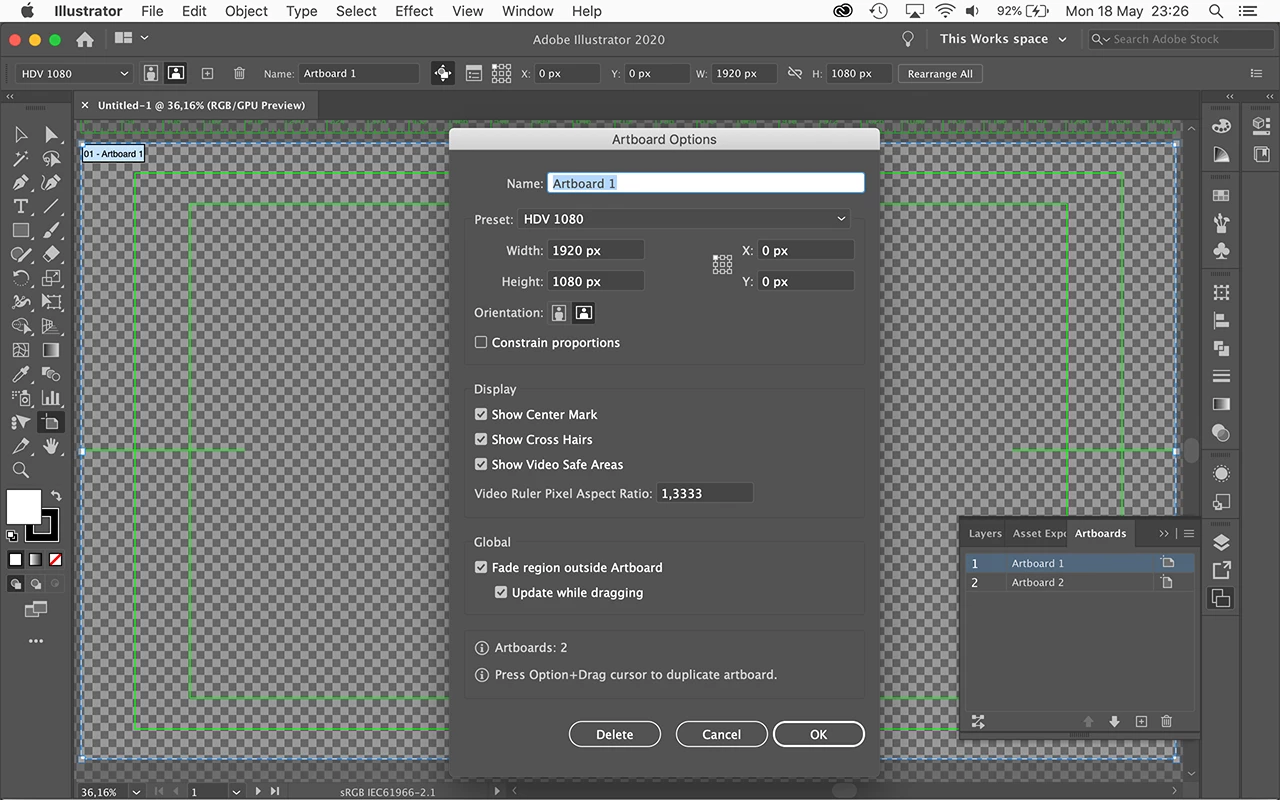1280x800 pixels.
Task: Toggle Fade region outside Artboard
Action: (x=481, y=567)
